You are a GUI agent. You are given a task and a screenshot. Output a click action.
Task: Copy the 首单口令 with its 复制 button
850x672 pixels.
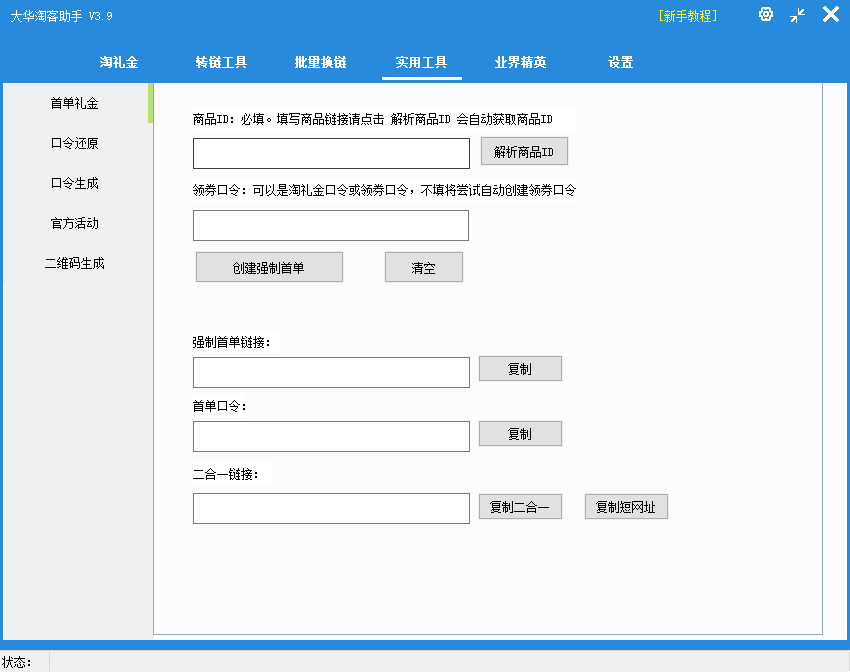point(520,434)
